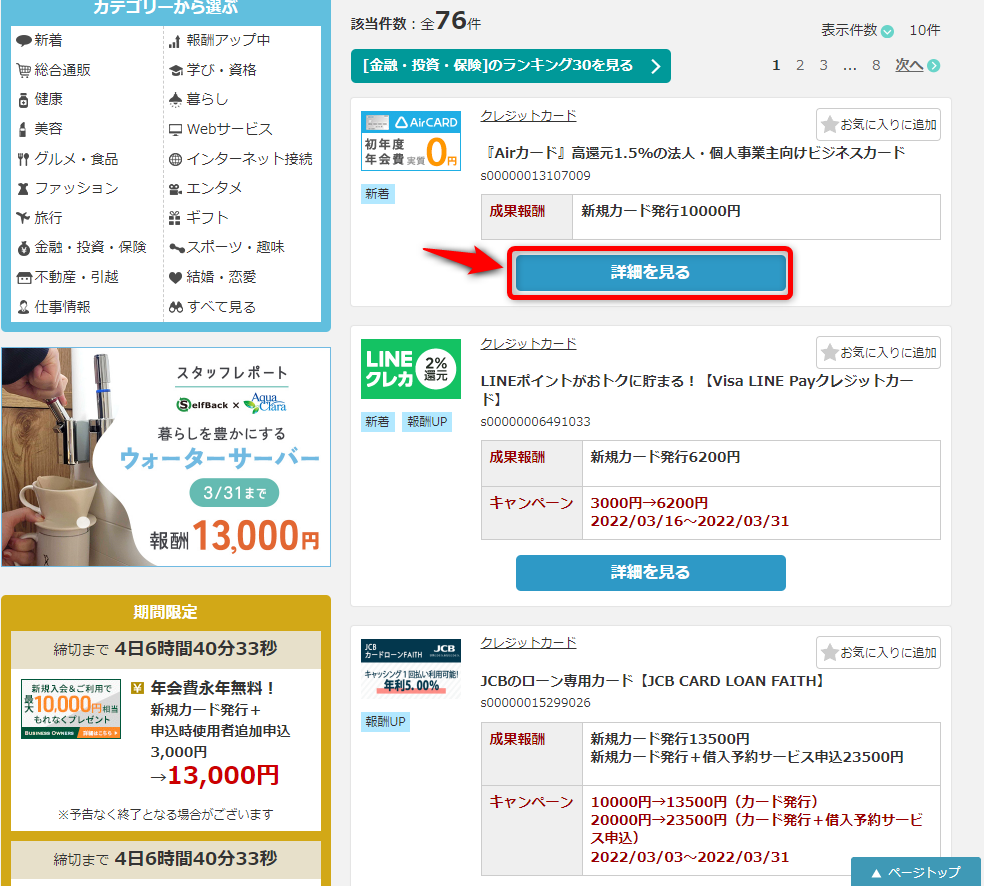Add Visa LINE Pay card to favorites

[878, 352]
